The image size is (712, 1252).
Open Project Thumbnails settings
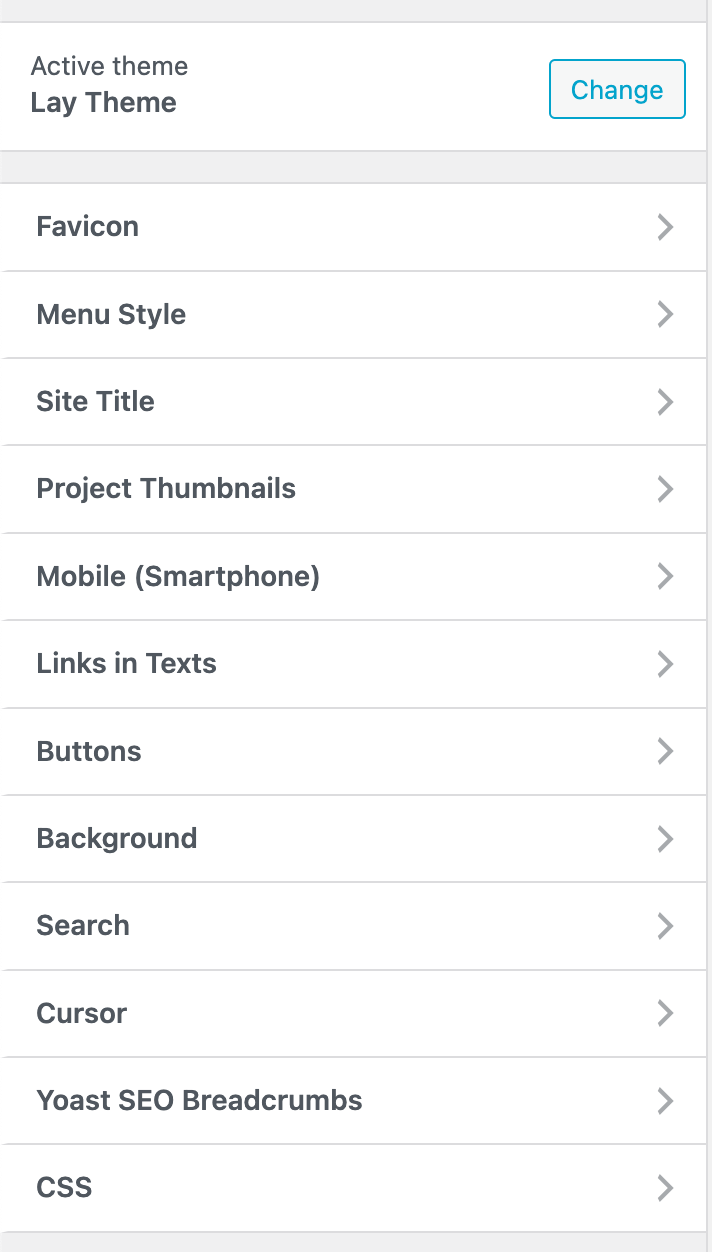tap(166, 489)
